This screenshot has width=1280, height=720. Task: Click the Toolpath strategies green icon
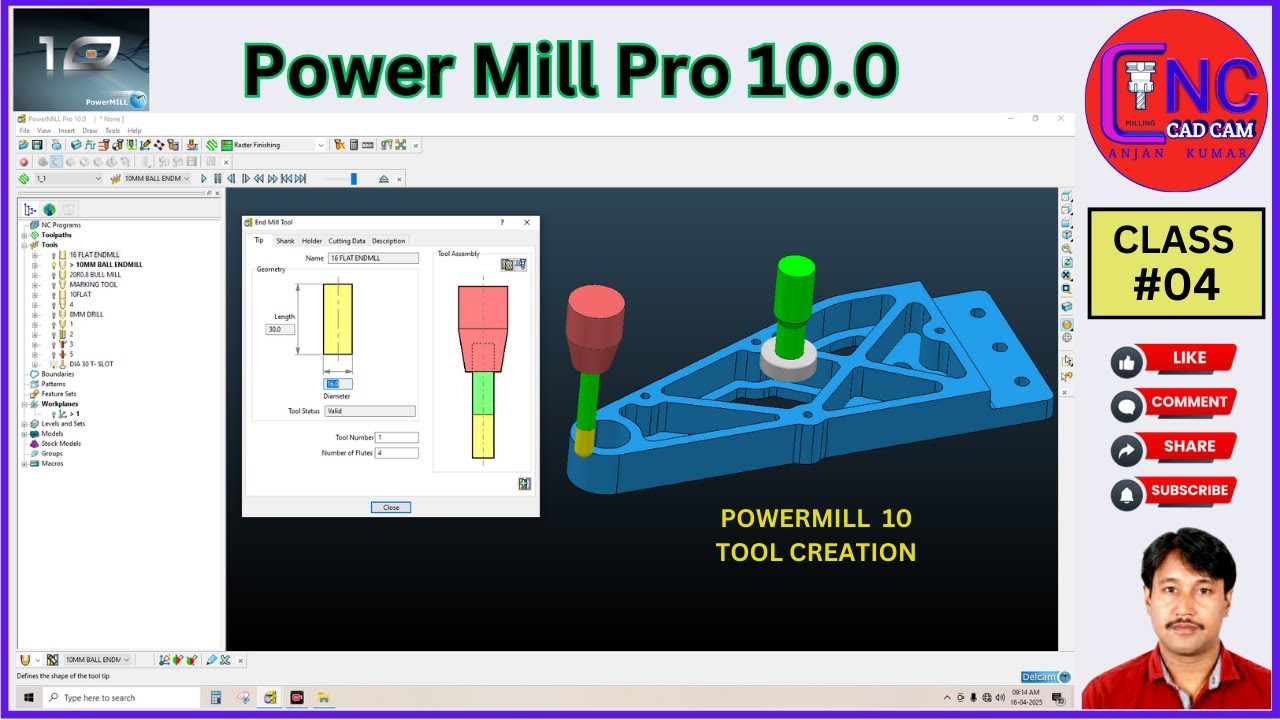click(x=211, y=145)
